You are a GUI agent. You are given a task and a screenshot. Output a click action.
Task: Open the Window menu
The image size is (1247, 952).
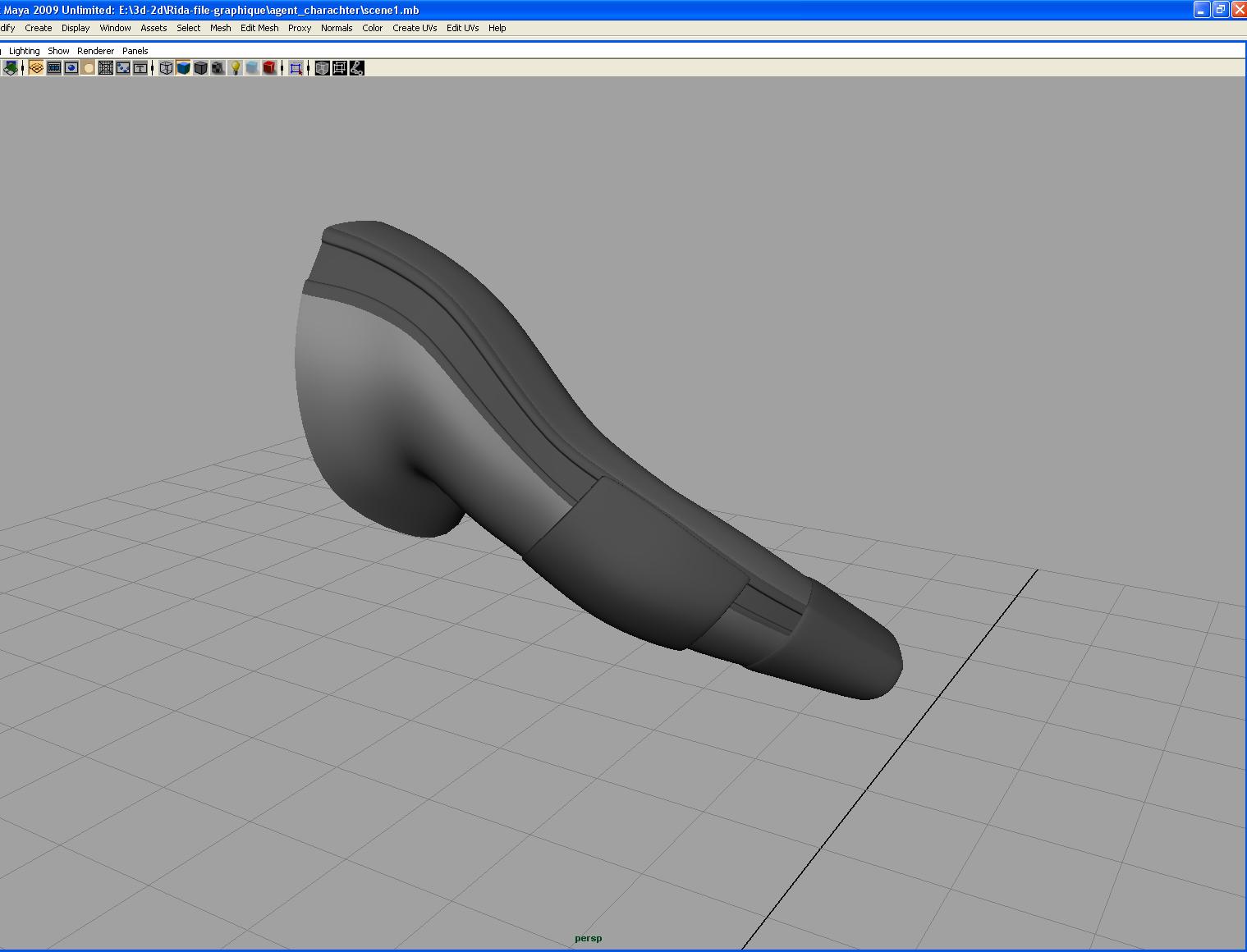(115, 28)
